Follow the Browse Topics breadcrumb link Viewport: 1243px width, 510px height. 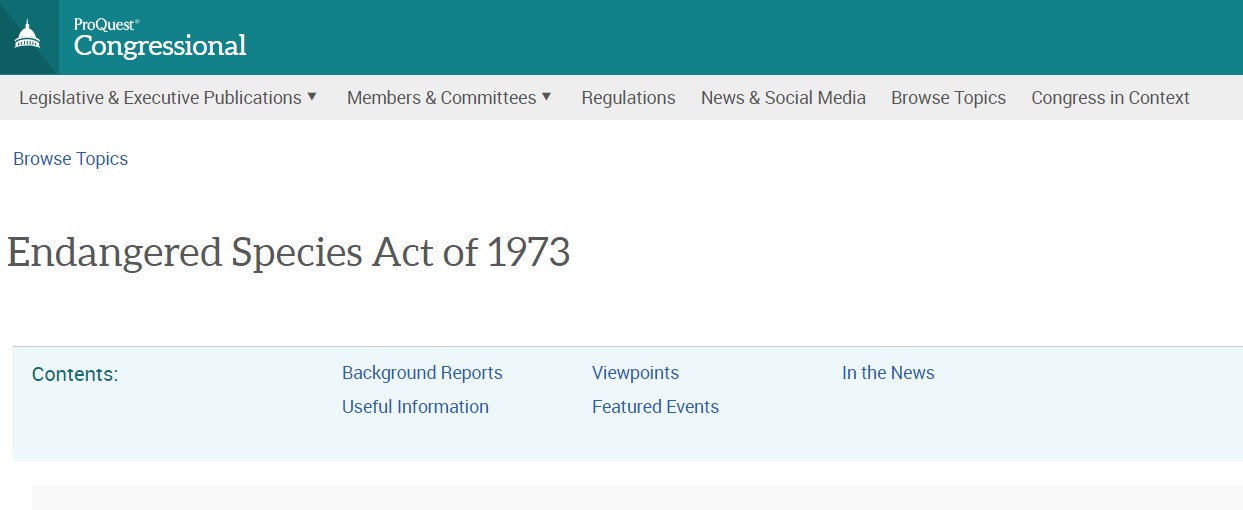coord(70,159)
